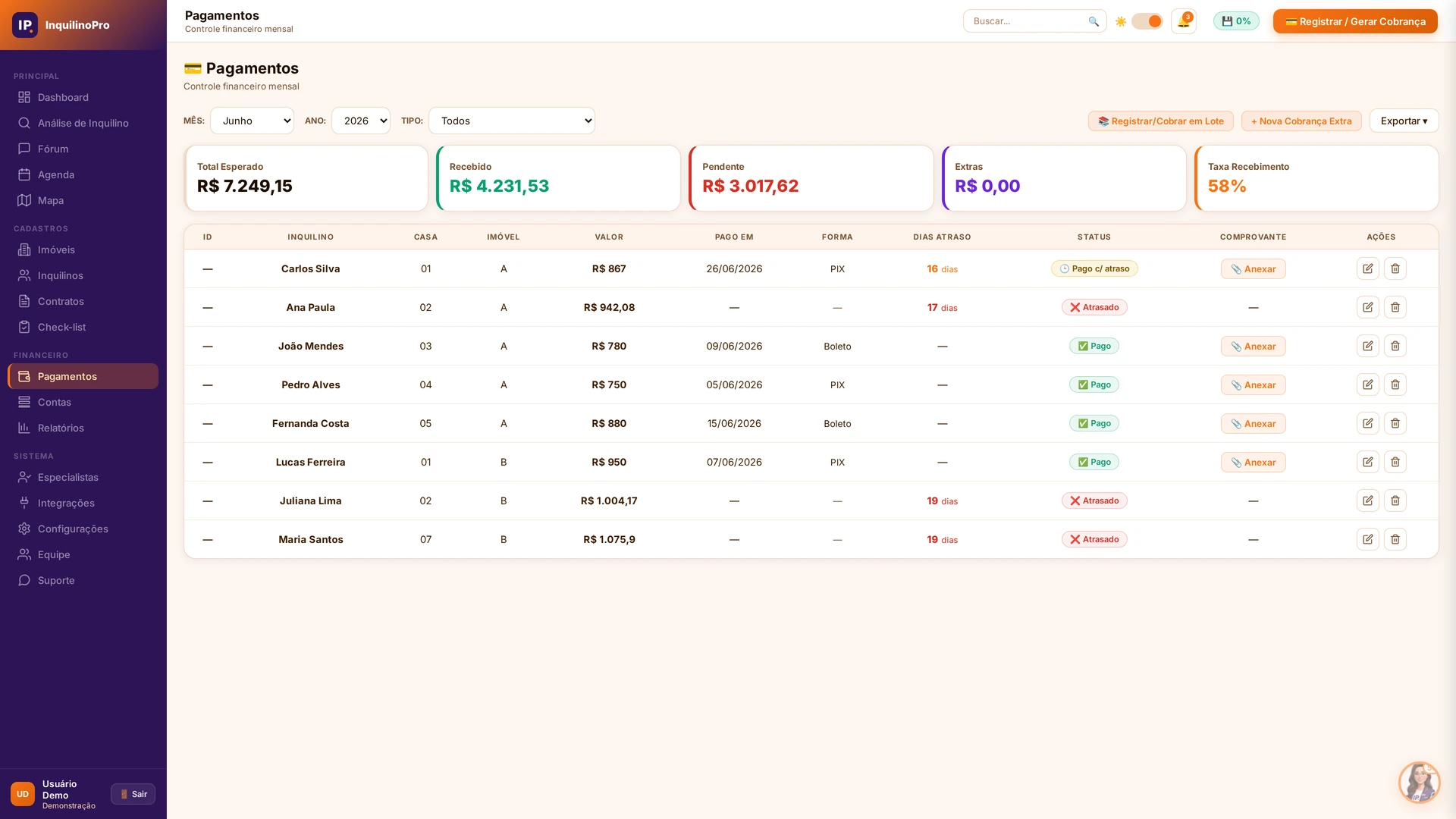Expand the Ano selector showing 2026
The width and height of the screenshot is (1456, 819).
(361, 121)
